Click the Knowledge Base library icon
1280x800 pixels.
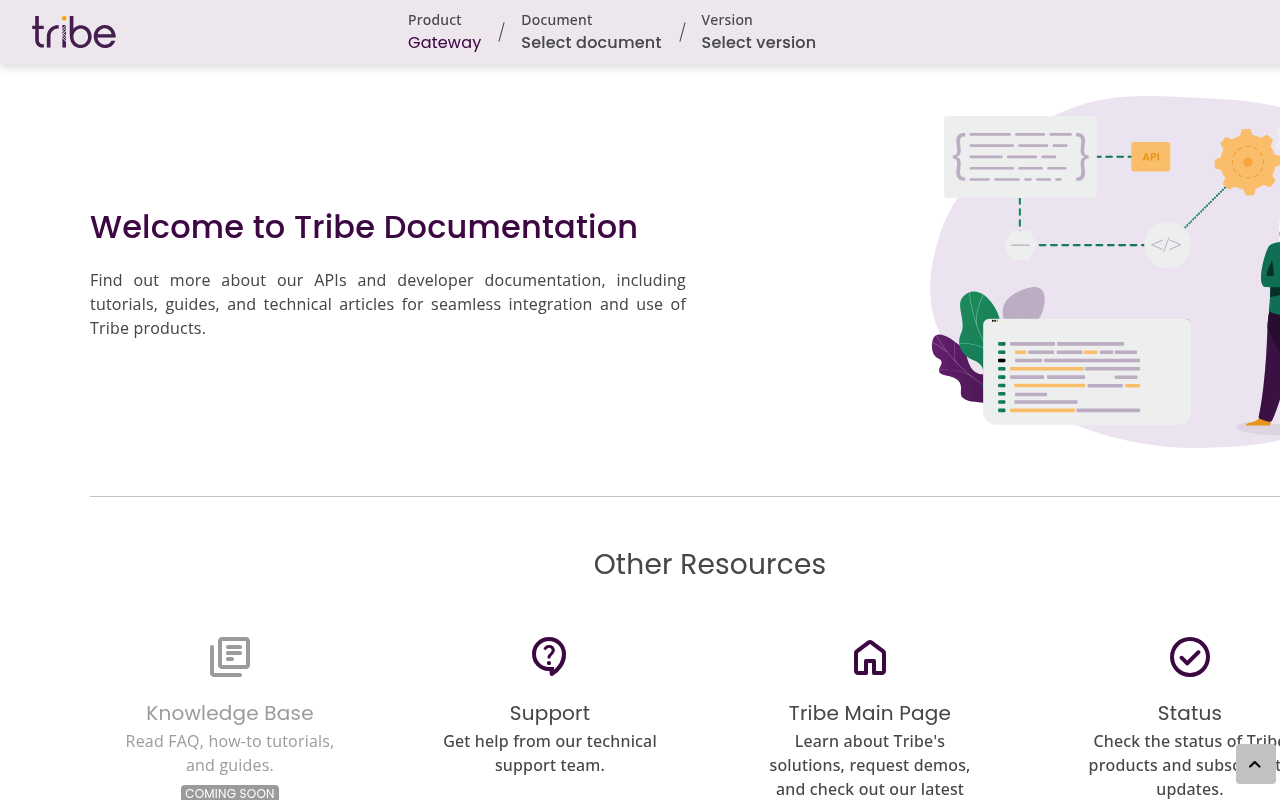point(230,657)
